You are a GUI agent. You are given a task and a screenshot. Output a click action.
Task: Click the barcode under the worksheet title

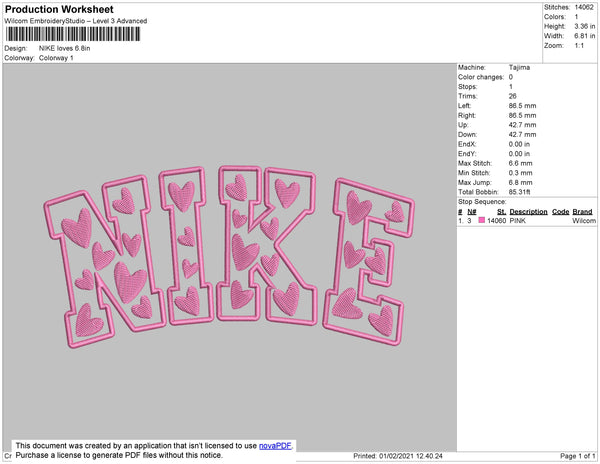pos(73,34)
